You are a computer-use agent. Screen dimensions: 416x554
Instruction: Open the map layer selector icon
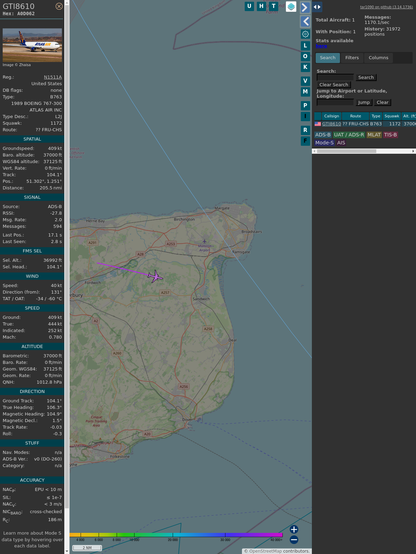pyautogui.click(x=291, y=7)
